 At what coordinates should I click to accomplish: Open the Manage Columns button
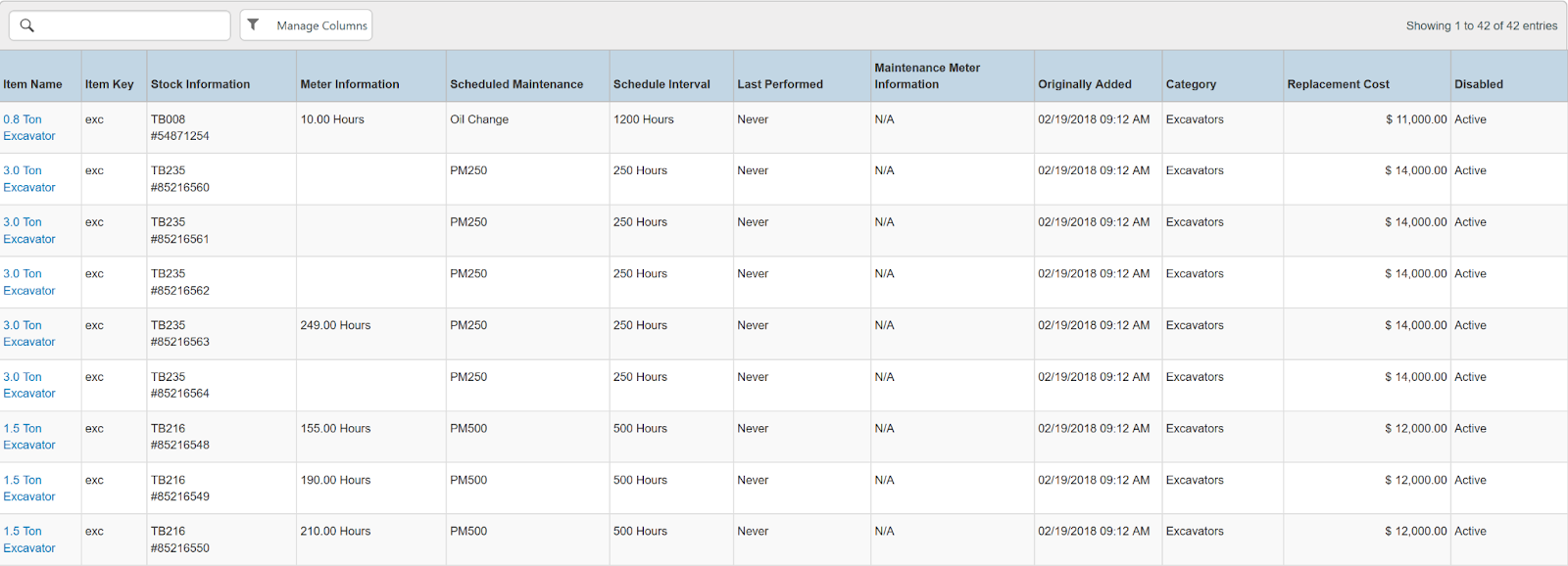321,25
